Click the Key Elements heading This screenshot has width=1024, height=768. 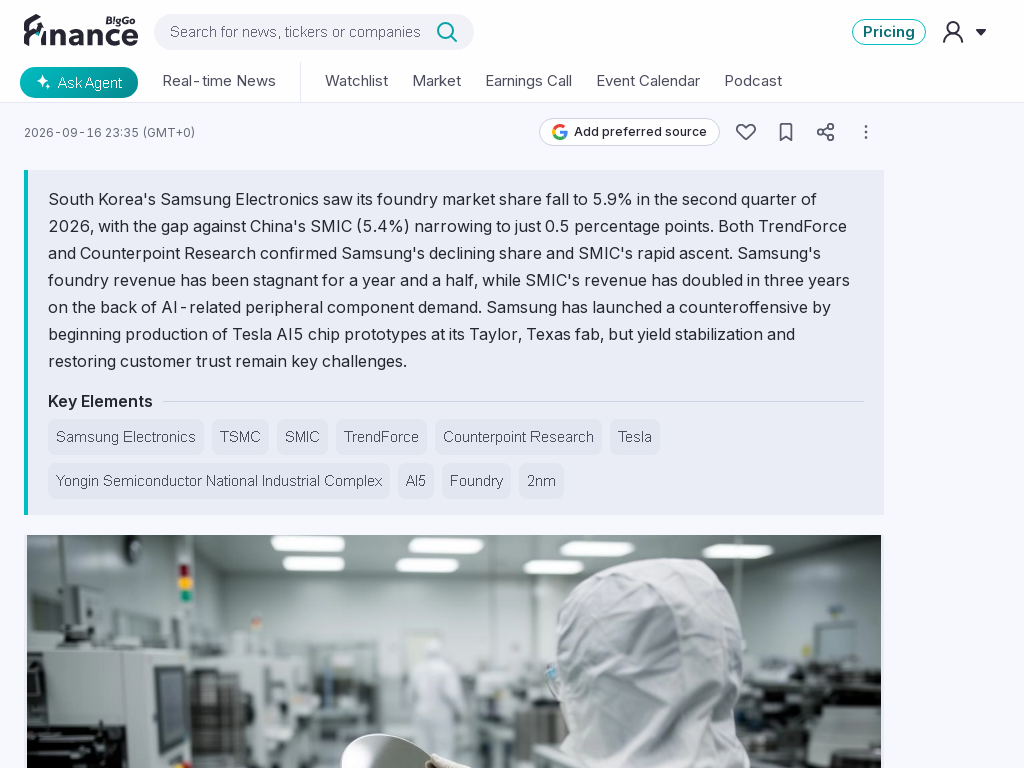tap(100, 401)
